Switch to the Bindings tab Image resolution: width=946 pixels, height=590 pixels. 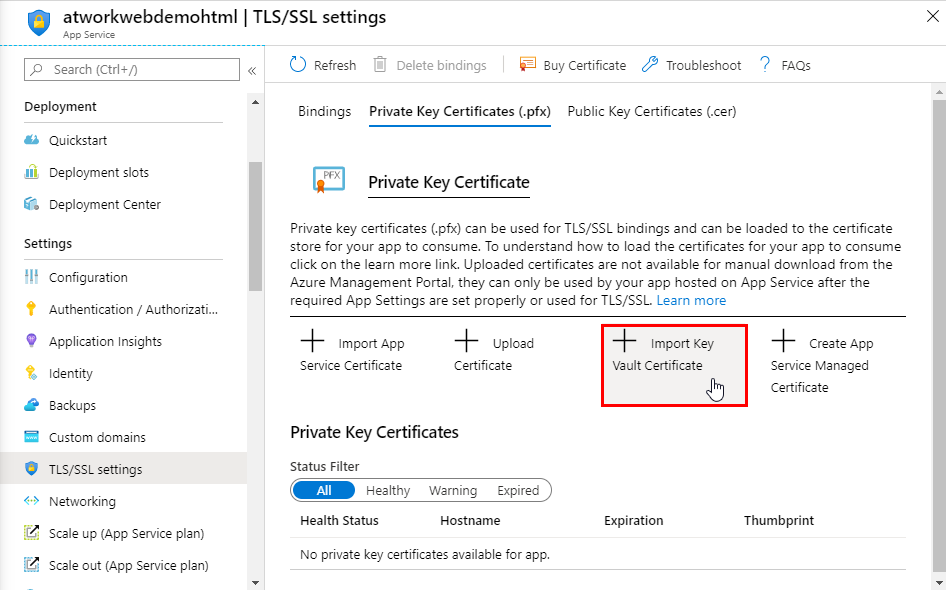pos(324,112)
